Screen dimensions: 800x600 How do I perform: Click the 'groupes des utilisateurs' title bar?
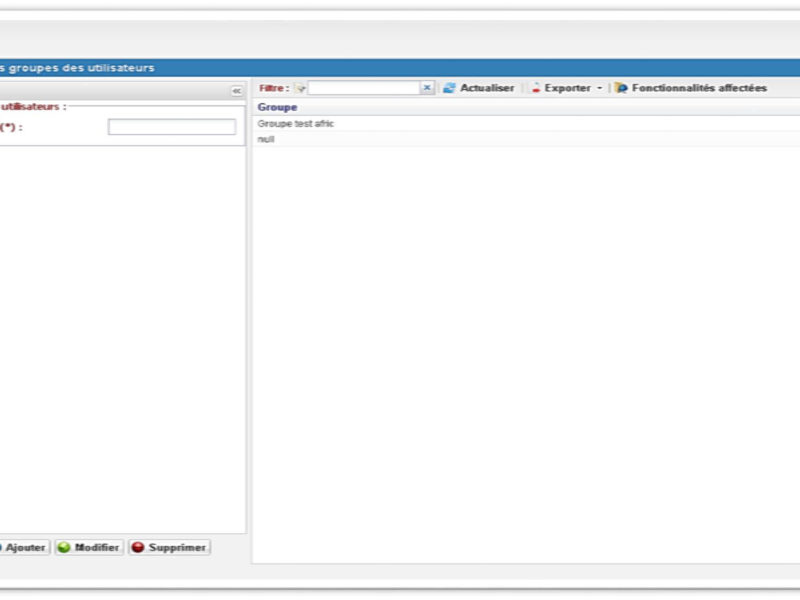tap(80, 68)
